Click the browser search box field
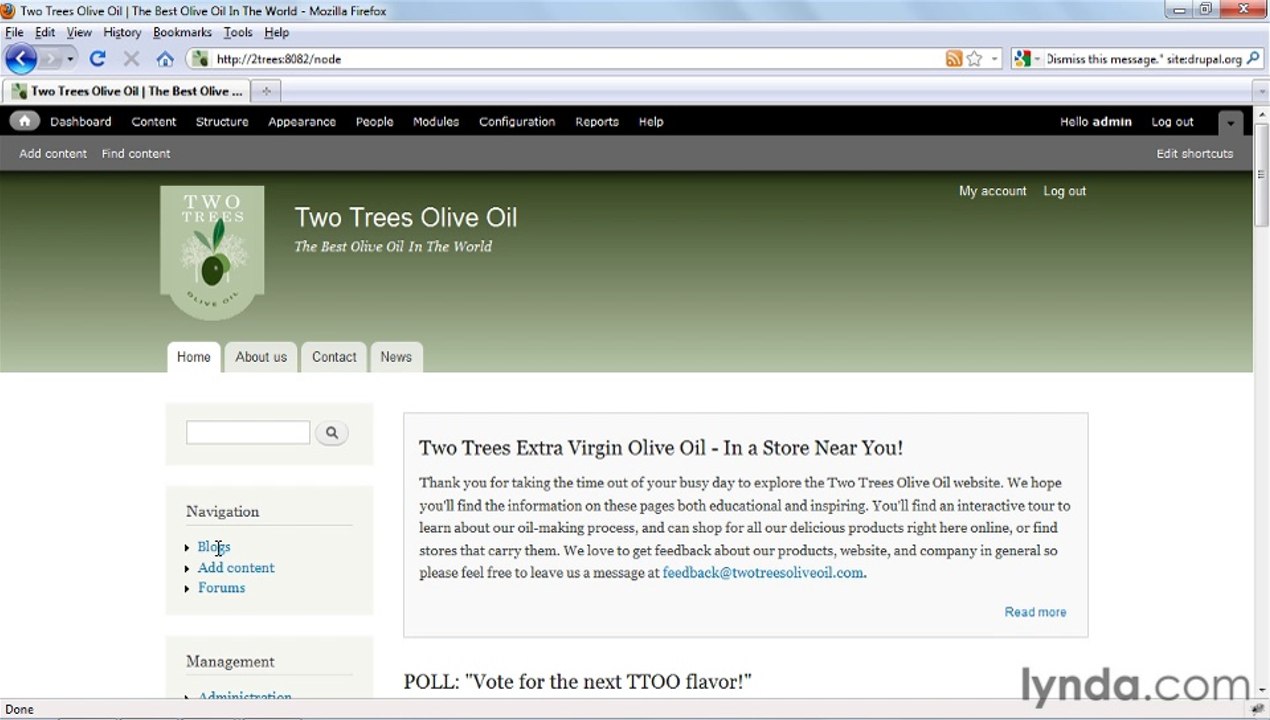The width and height of the screenshot is (1270, 720). [x=1143, y=59]
